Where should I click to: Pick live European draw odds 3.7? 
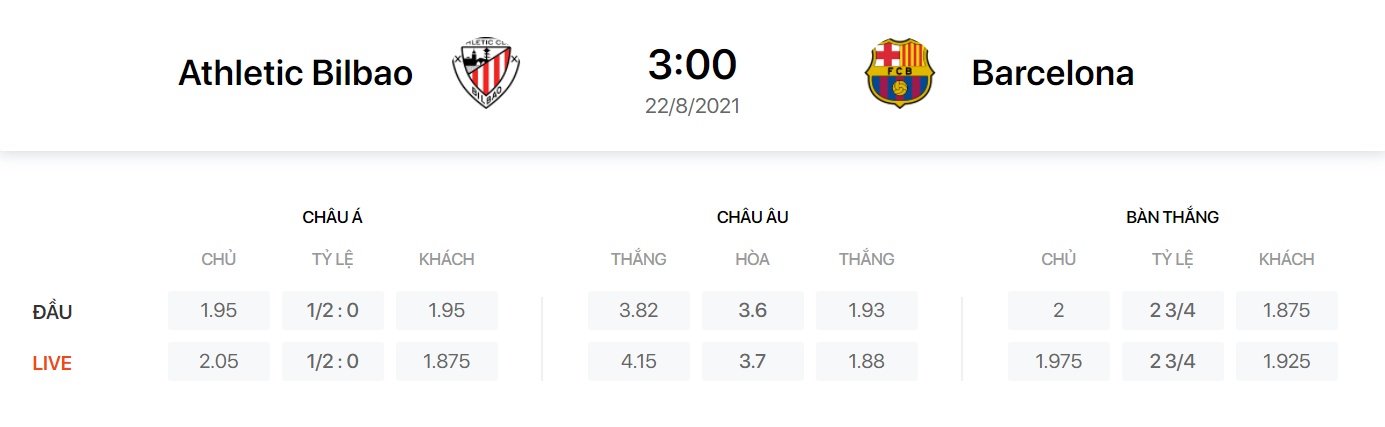tap(752, 361)
